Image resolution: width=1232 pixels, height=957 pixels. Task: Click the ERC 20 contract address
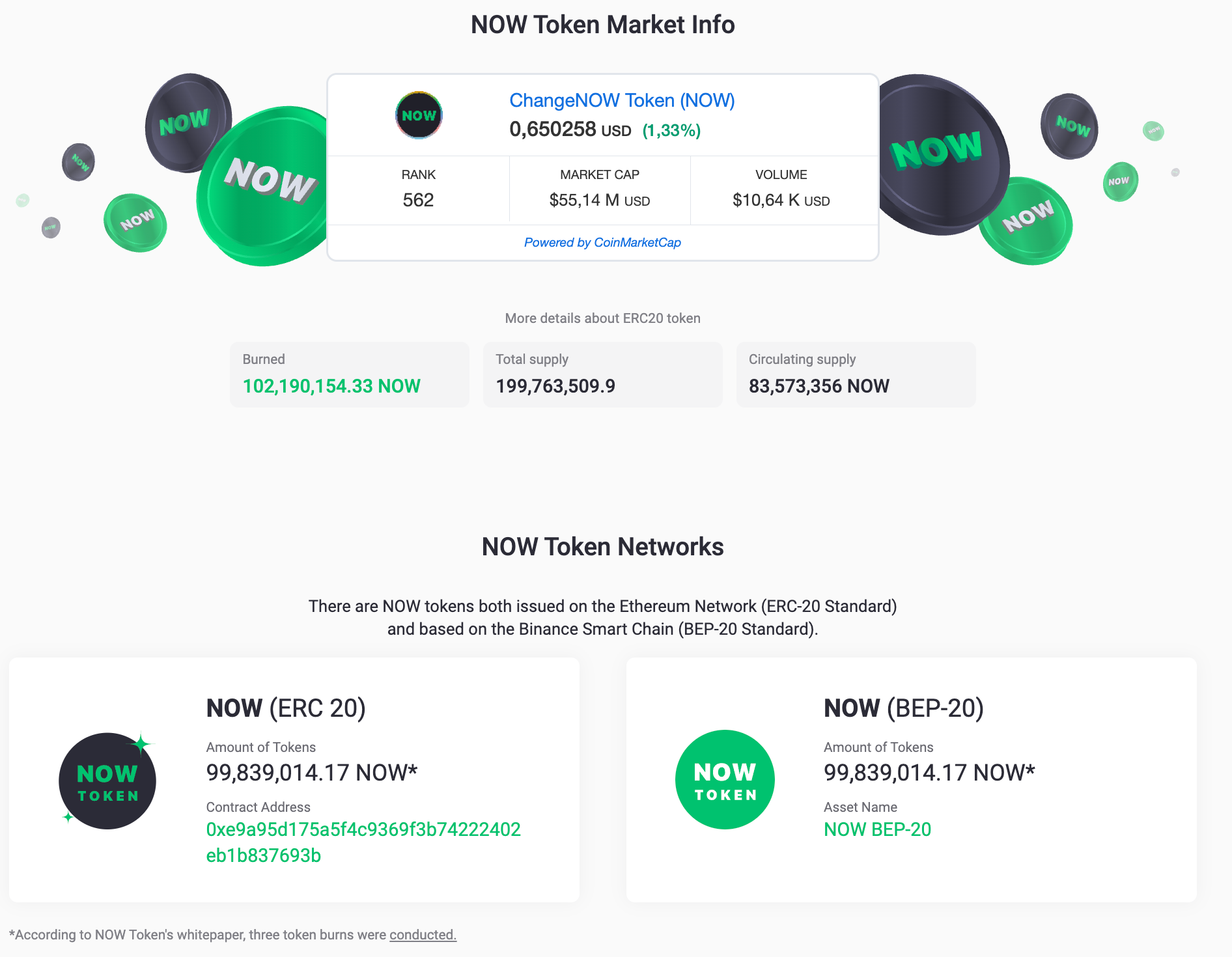(363, 842)
